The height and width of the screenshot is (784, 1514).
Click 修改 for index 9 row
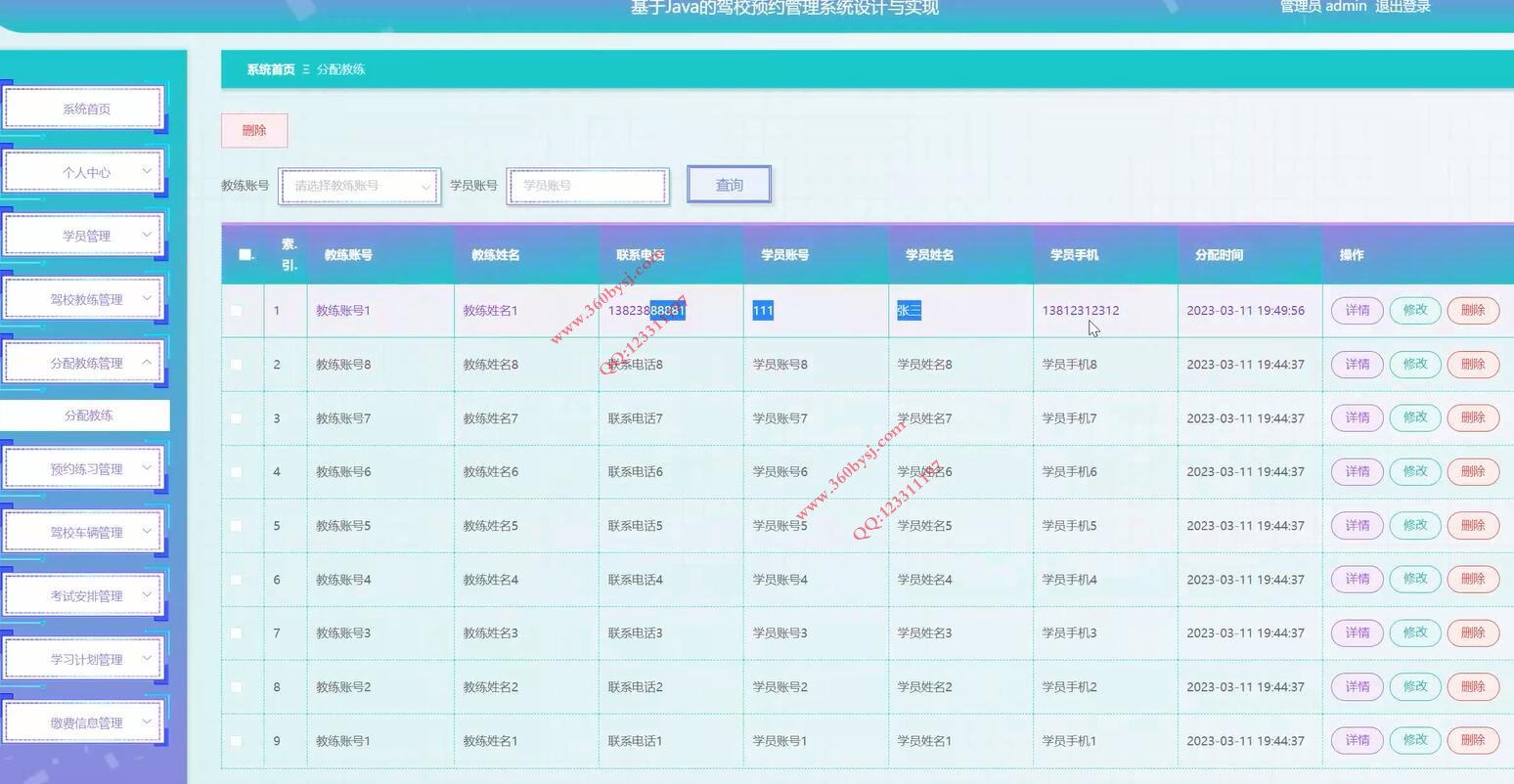pyautogui.click(x=1415, y=741)
